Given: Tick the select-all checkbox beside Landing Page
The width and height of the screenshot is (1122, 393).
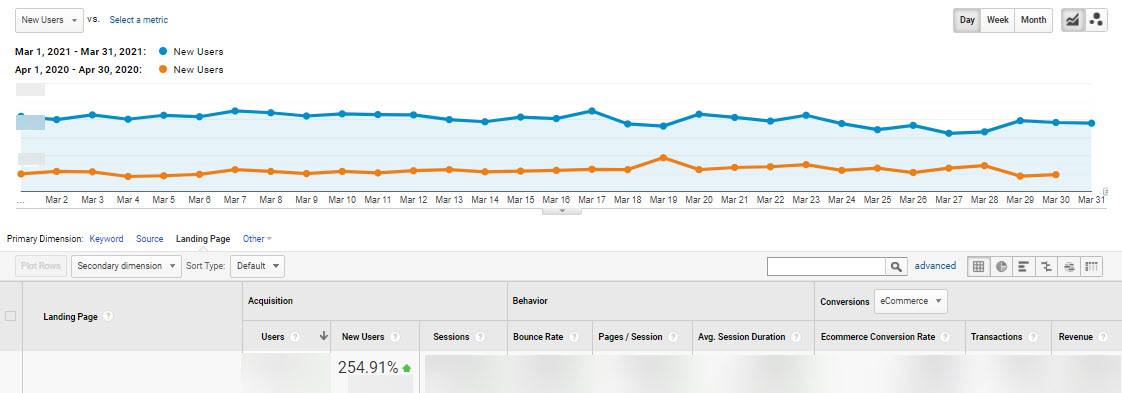Looking at the screenshot, I should [x=11, y=316].
